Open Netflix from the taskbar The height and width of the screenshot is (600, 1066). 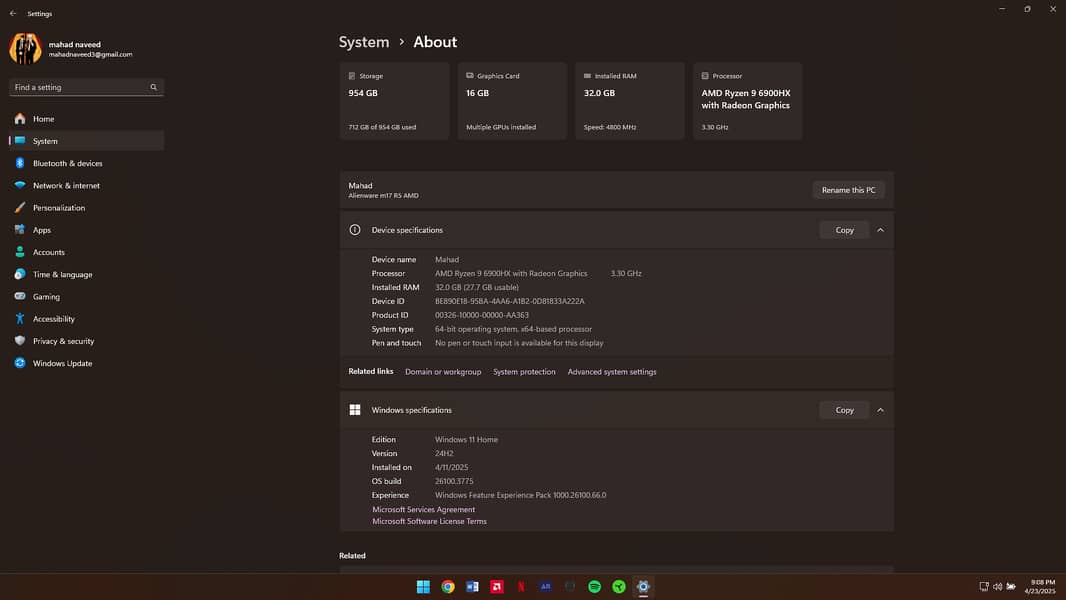click(521, 586)
